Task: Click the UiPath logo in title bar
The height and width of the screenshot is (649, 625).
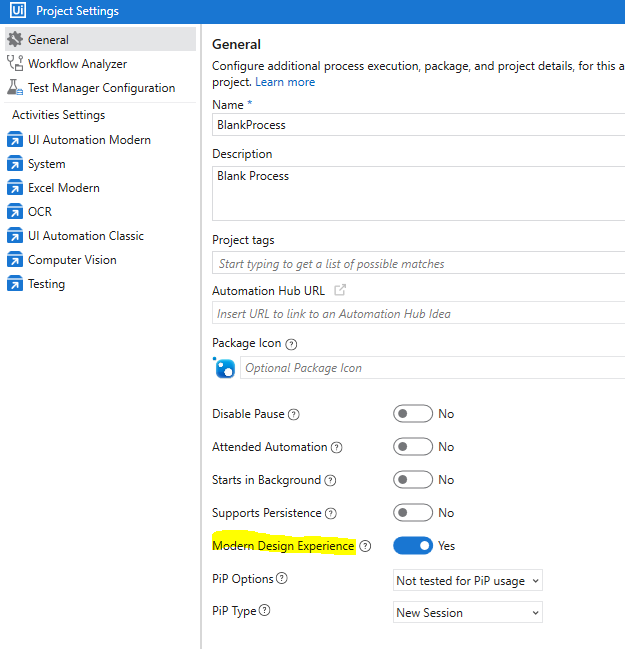Action: tap(18, 10)
